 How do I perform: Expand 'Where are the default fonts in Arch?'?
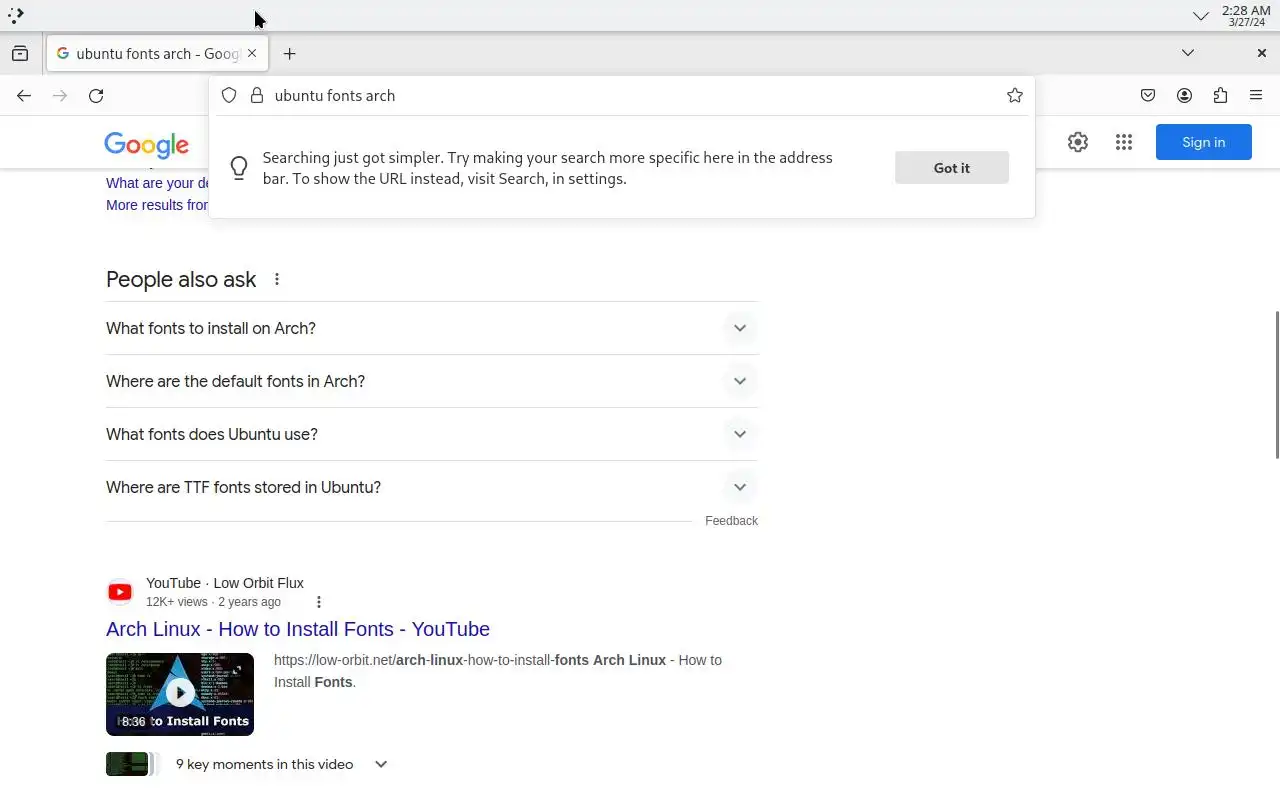pos(432,381)
